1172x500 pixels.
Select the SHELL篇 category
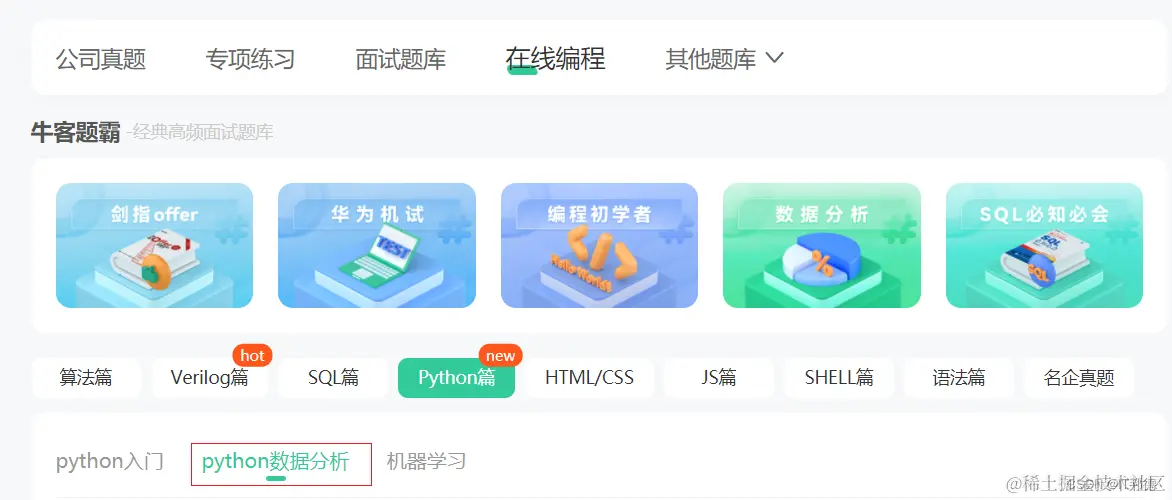839,377
